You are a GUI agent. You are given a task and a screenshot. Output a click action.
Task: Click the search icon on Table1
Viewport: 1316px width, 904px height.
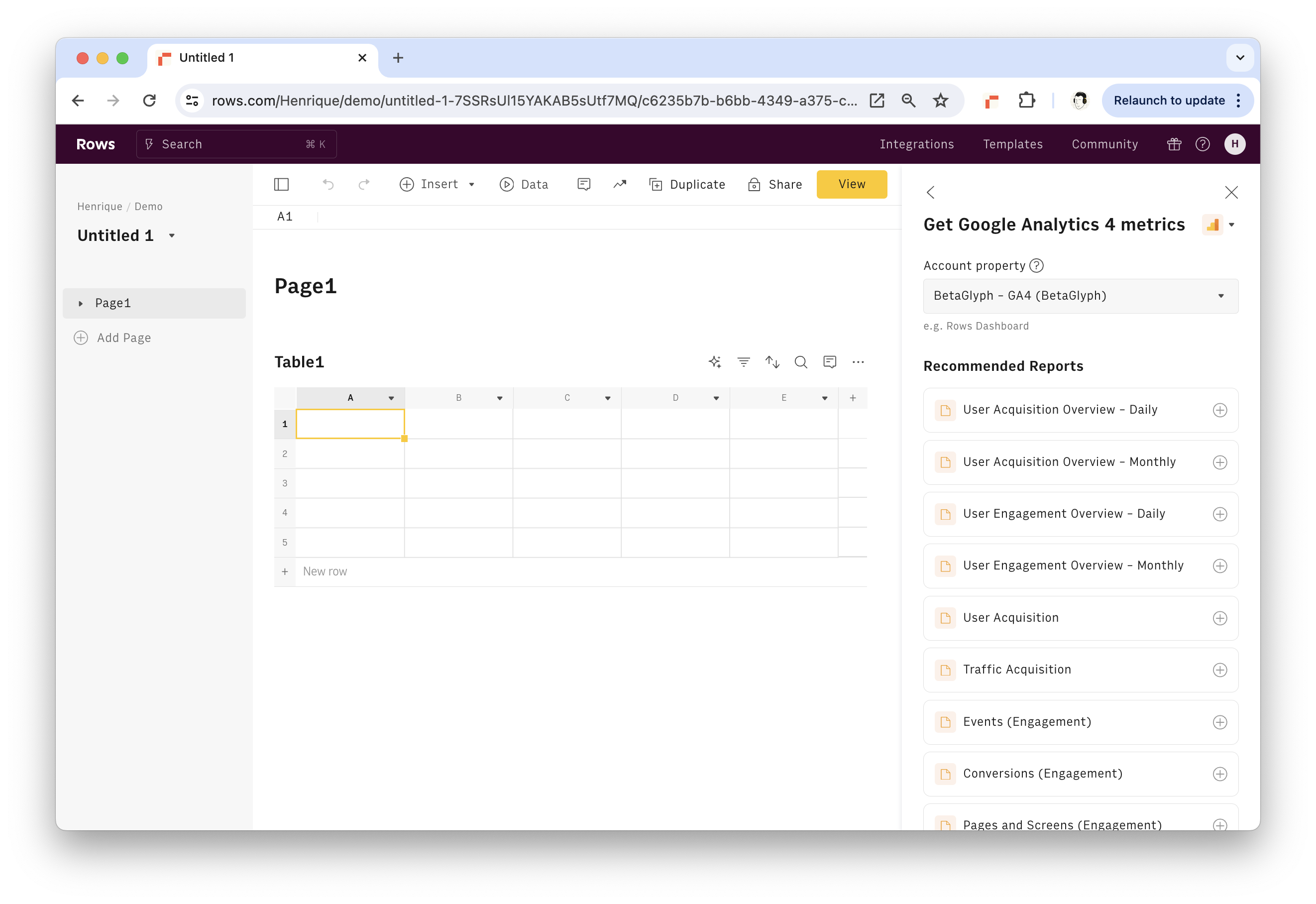(x=801, y=362)
